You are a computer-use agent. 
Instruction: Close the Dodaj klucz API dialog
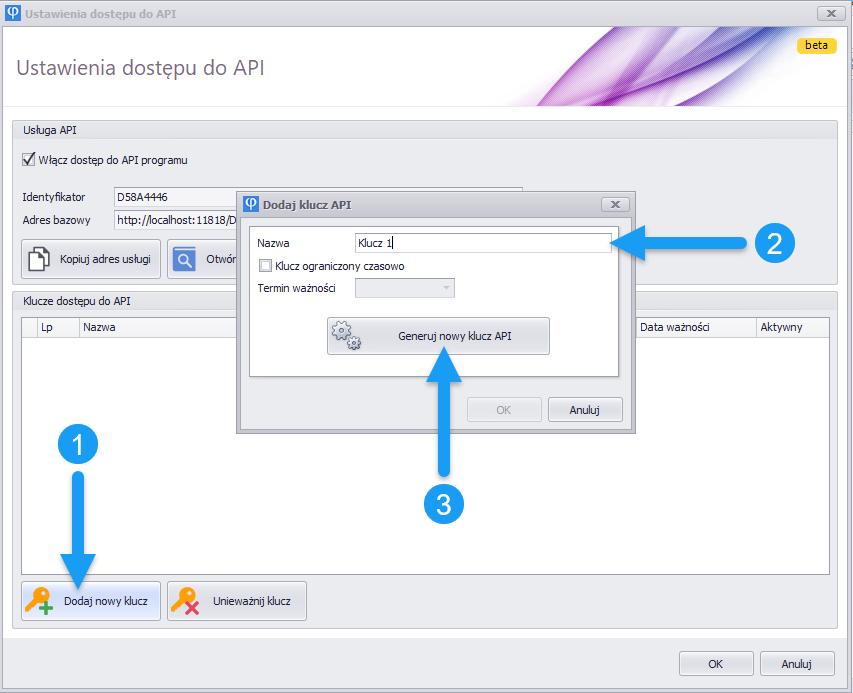click(613, 204)
